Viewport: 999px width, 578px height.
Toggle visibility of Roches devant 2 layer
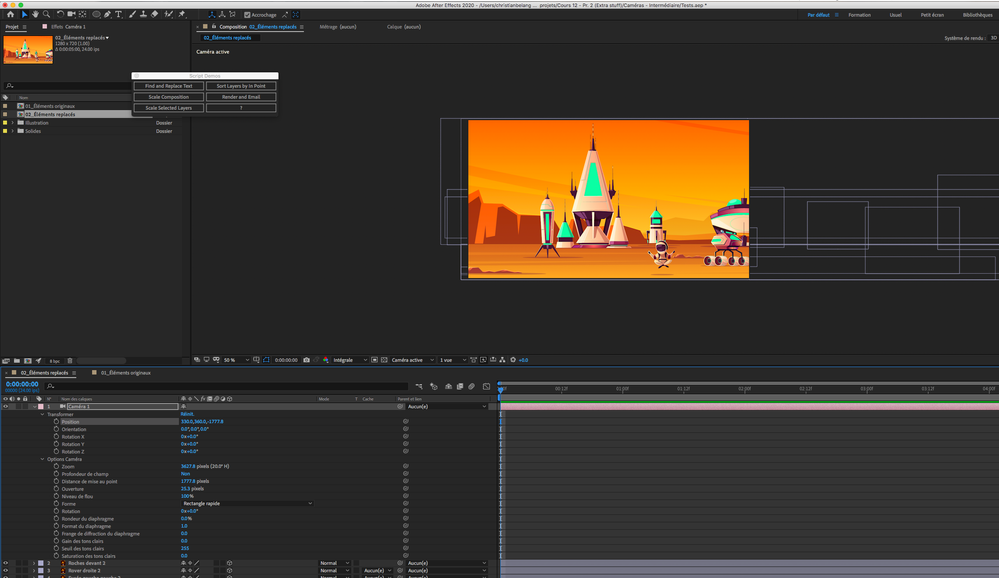pos(6,563)
